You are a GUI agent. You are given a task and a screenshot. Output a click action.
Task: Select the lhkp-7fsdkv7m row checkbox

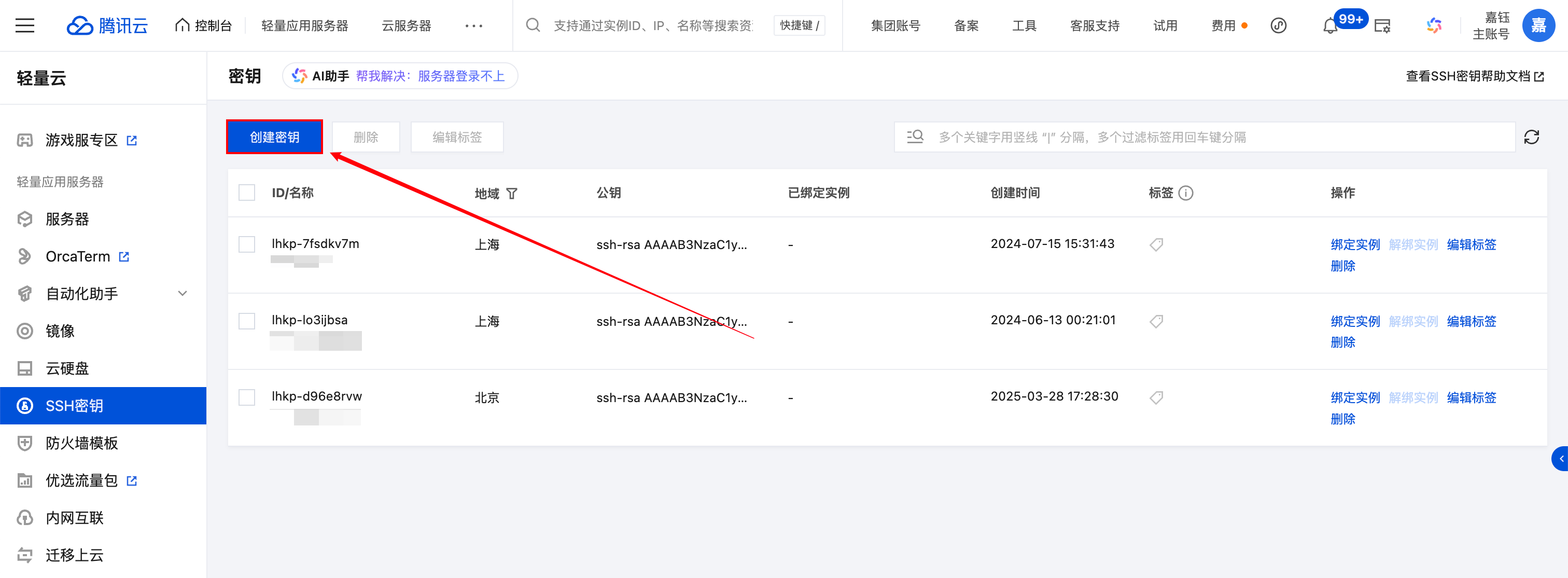tap(246, 245)
